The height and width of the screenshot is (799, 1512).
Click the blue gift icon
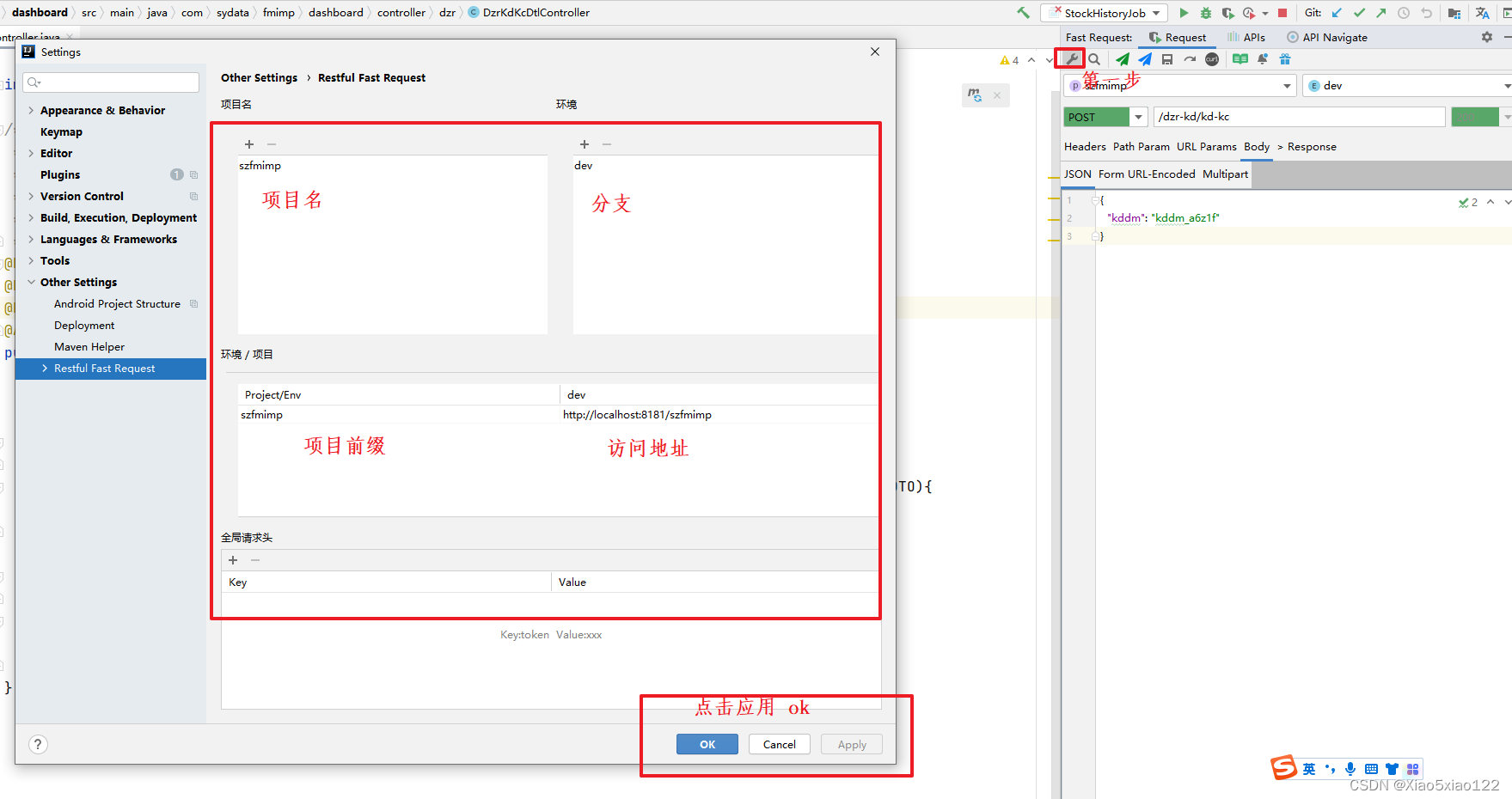coord(1285,59)
